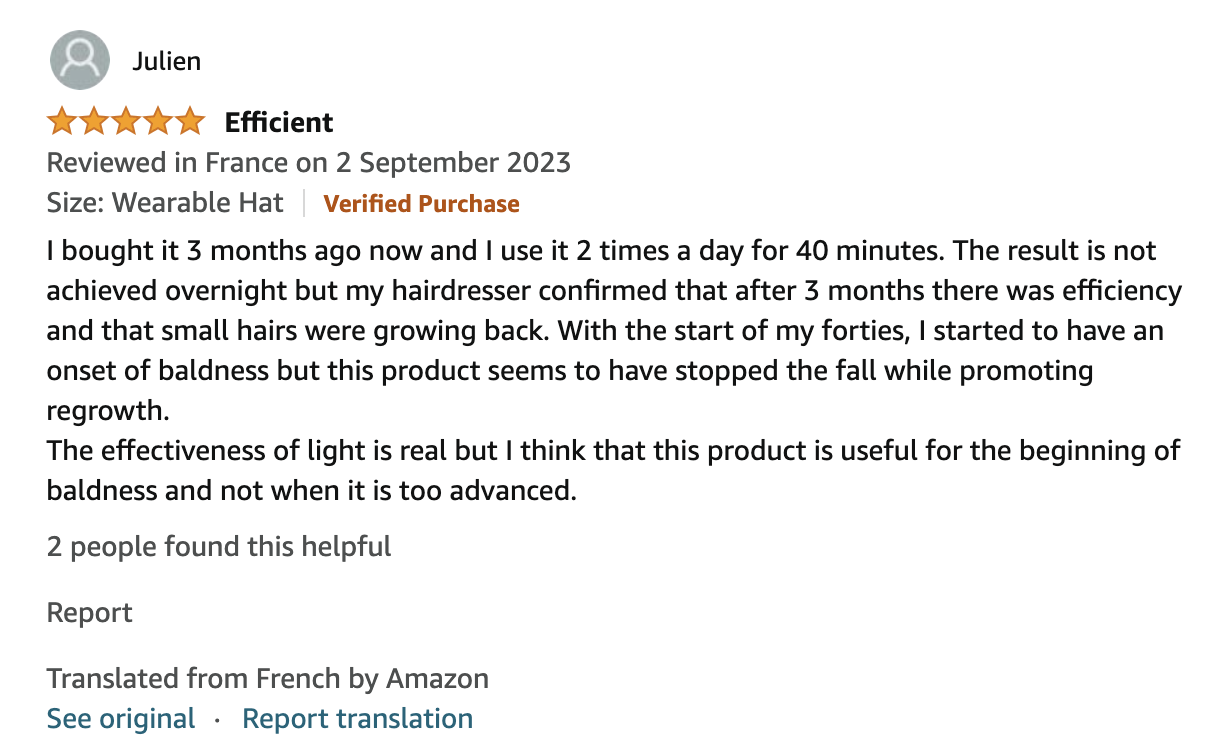Click '2 people found this helpful' text
The height and width of the screenshot is (746, 1231).
coord(219,547)
